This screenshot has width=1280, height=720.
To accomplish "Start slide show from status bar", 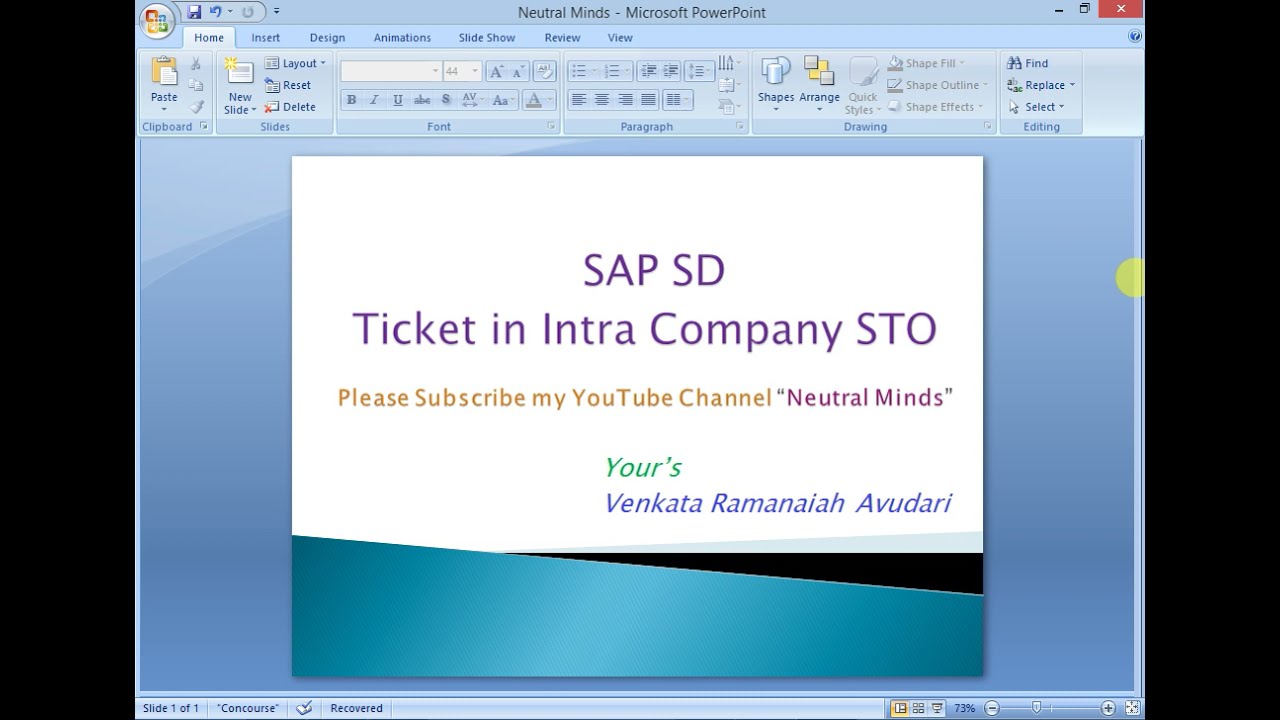I will point(935,708).
